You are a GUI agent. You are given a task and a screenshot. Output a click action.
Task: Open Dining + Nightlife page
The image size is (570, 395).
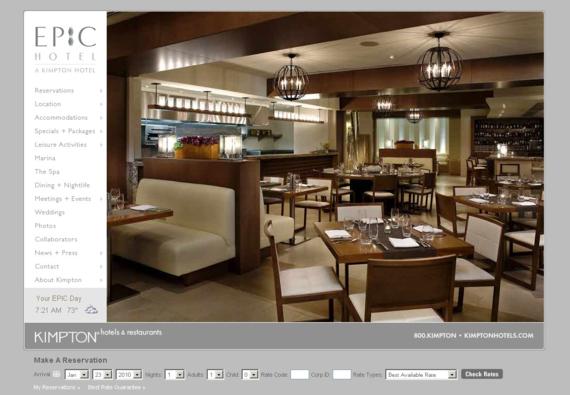tap(62, 185)
